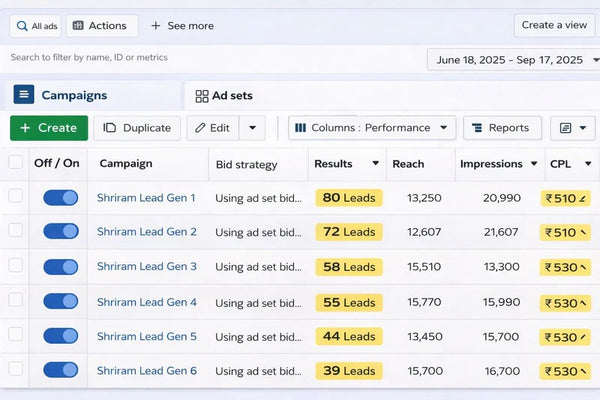The image size is (600, 400).
Task: Open the CPL column sort arrow
Action: pyautogui.click(x=588, y=164)
